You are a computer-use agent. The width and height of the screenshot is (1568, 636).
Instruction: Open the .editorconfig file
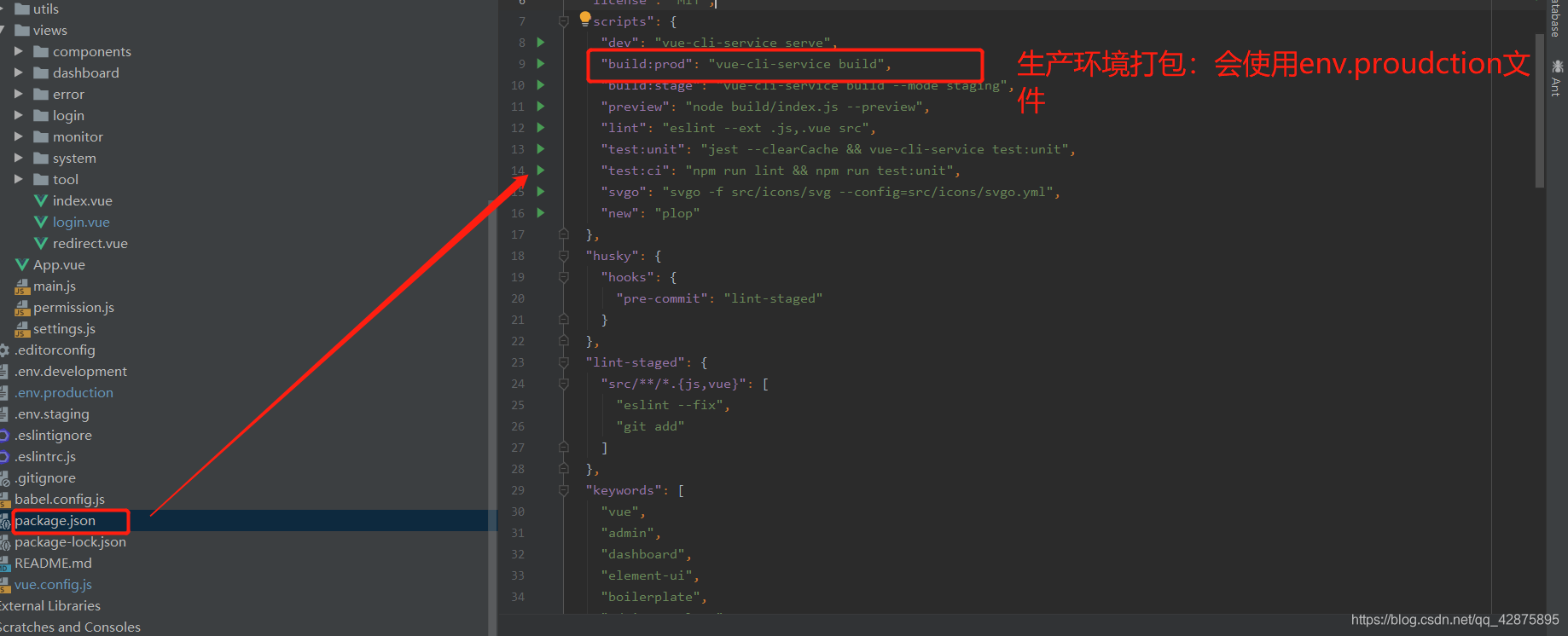click(x=55, y=350)
